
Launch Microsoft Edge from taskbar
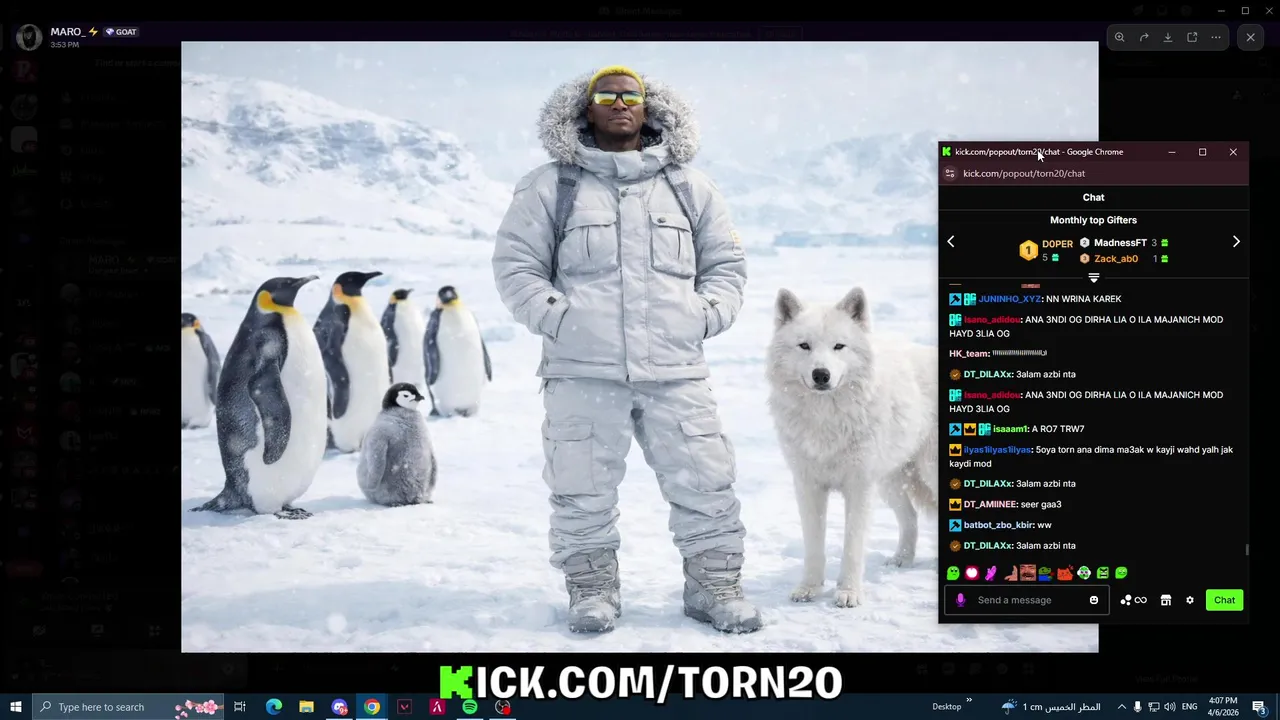[x=274, y=707]
